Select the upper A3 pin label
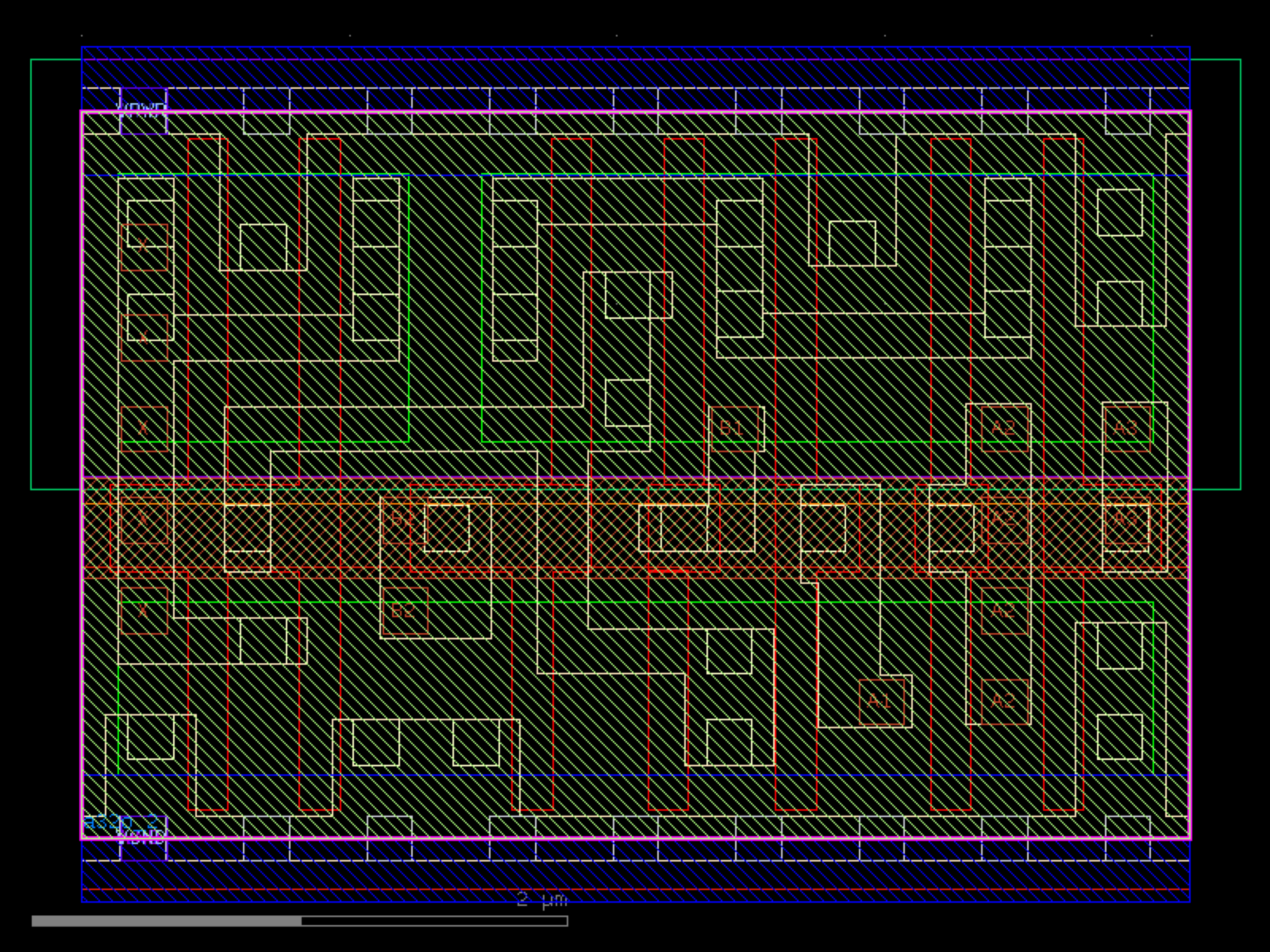1270x952 pixels. (1126, 428)
